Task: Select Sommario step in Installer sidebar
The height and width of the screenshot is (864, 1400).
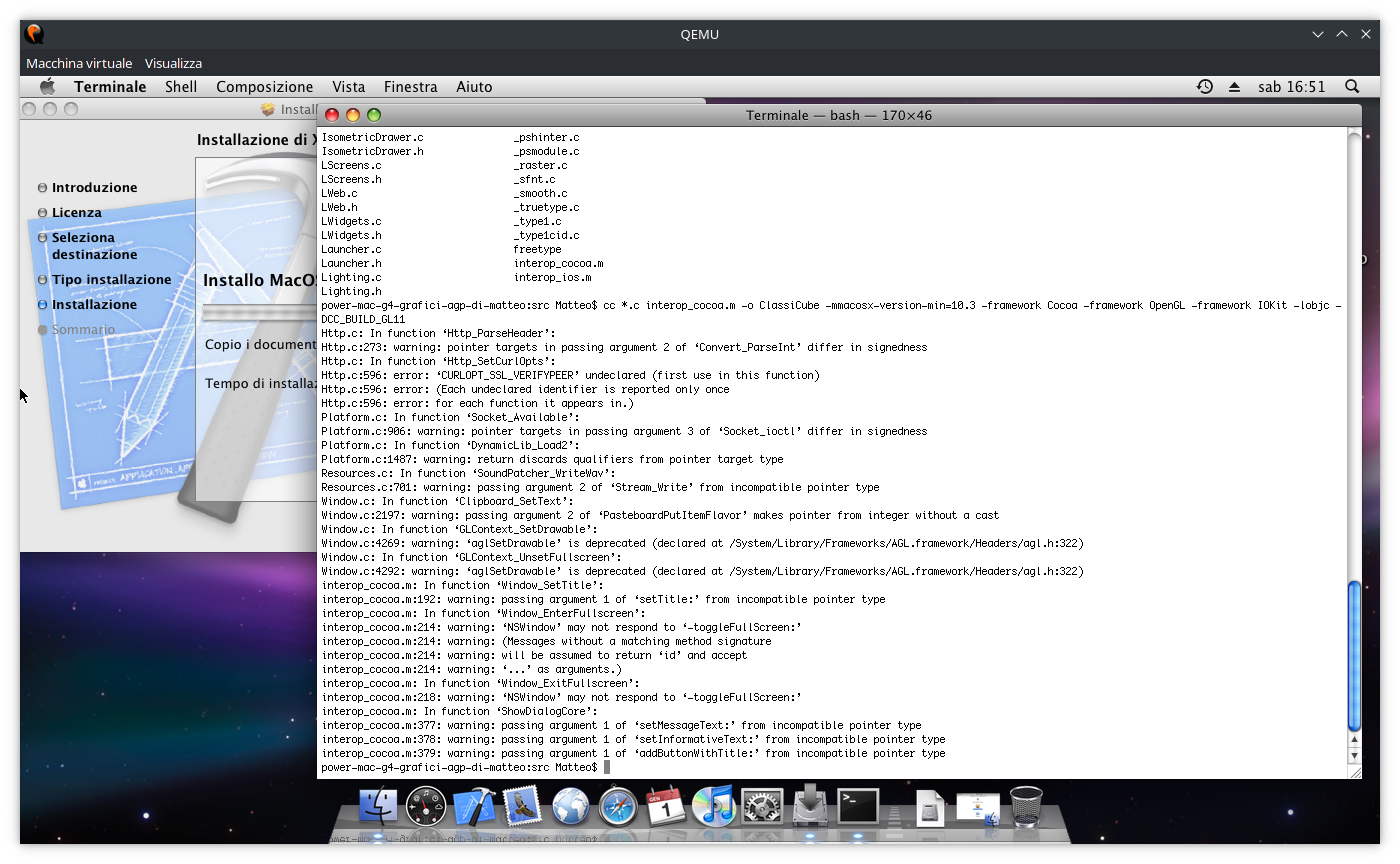Action: [x=84, y=329]
